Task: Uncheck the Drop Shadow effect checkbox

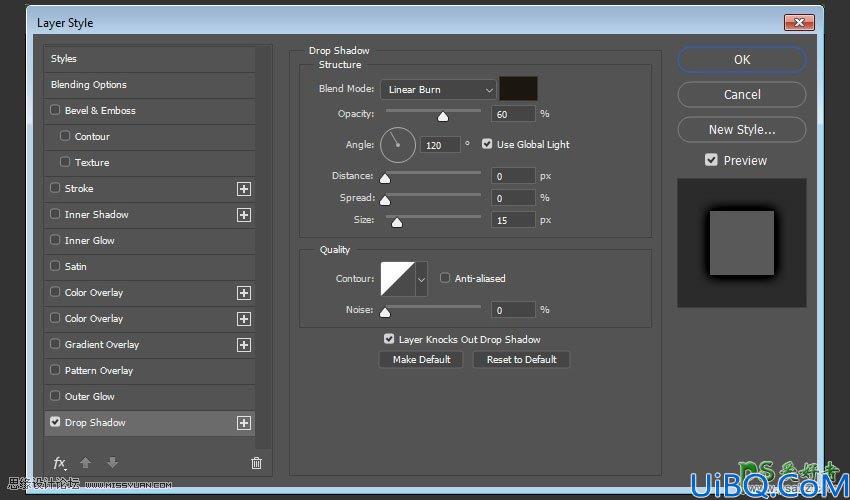Action: 55,421
